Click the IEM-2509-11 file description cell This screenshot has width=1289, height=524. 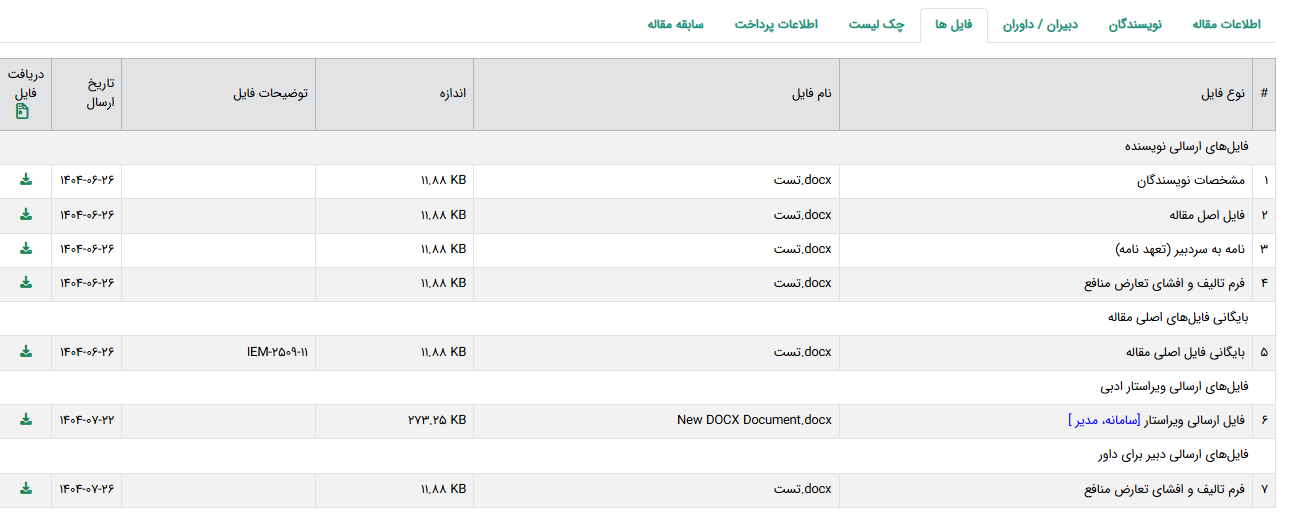coord(277,352)
